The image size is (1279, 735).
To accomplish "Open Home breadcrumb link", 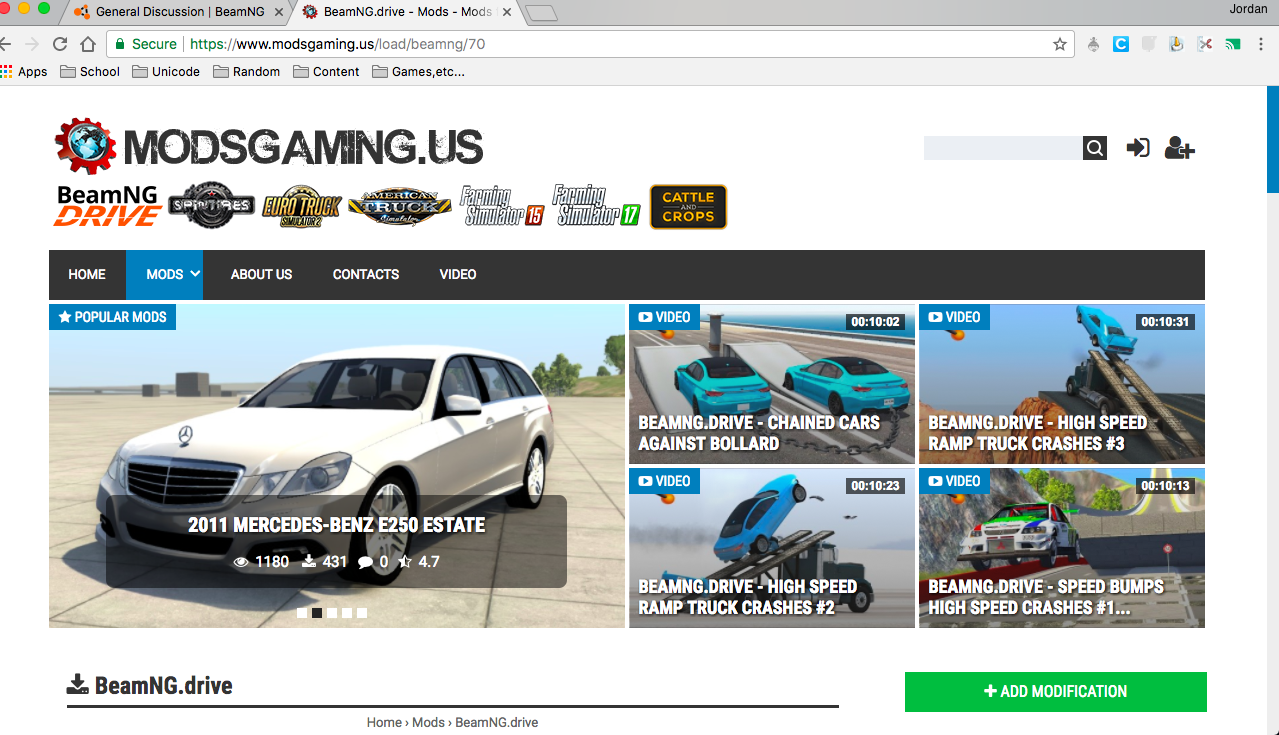I will coord(384,722).
